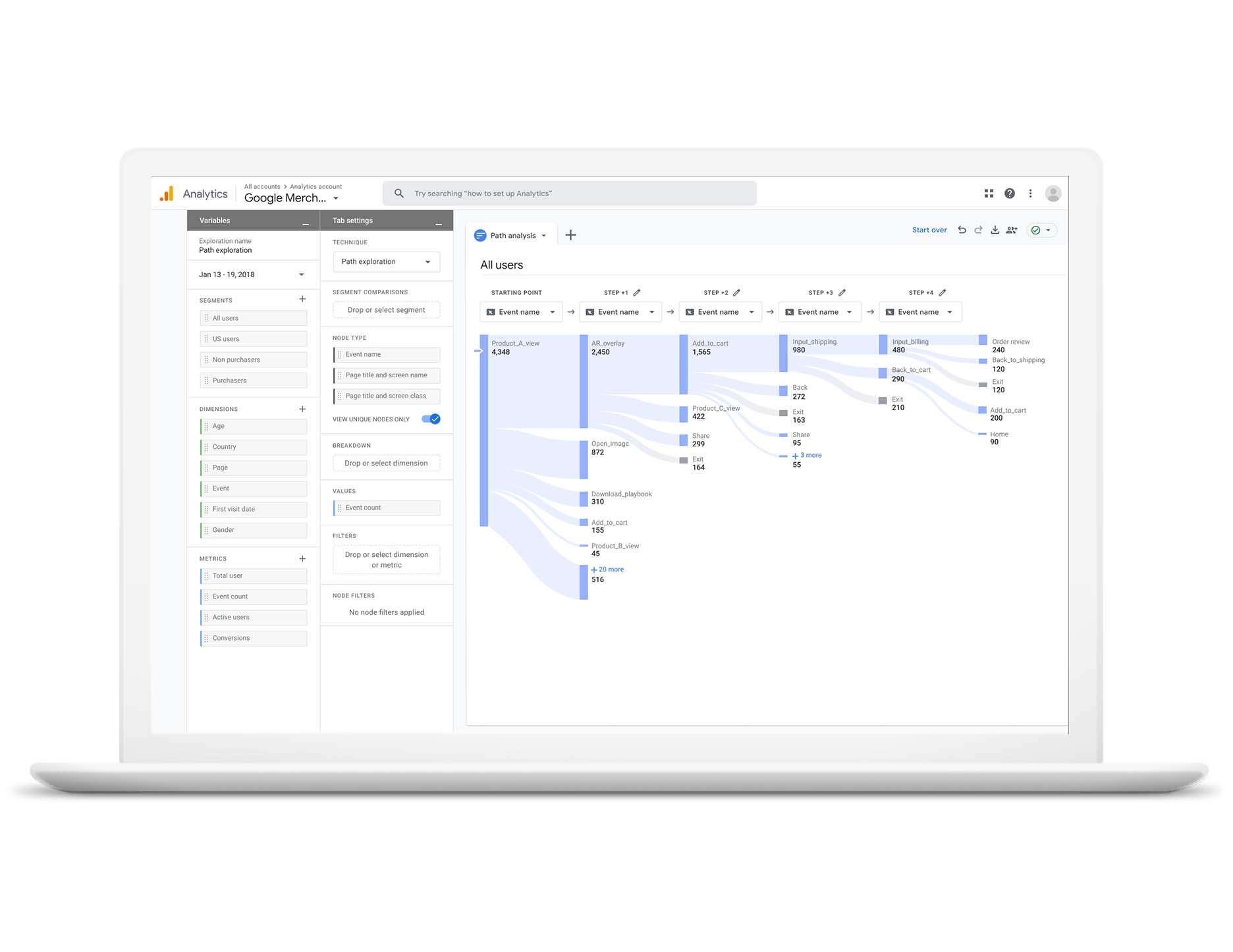Expand the +20 more nodes link
Viewport: 1233px width, 952px height.
610,569
